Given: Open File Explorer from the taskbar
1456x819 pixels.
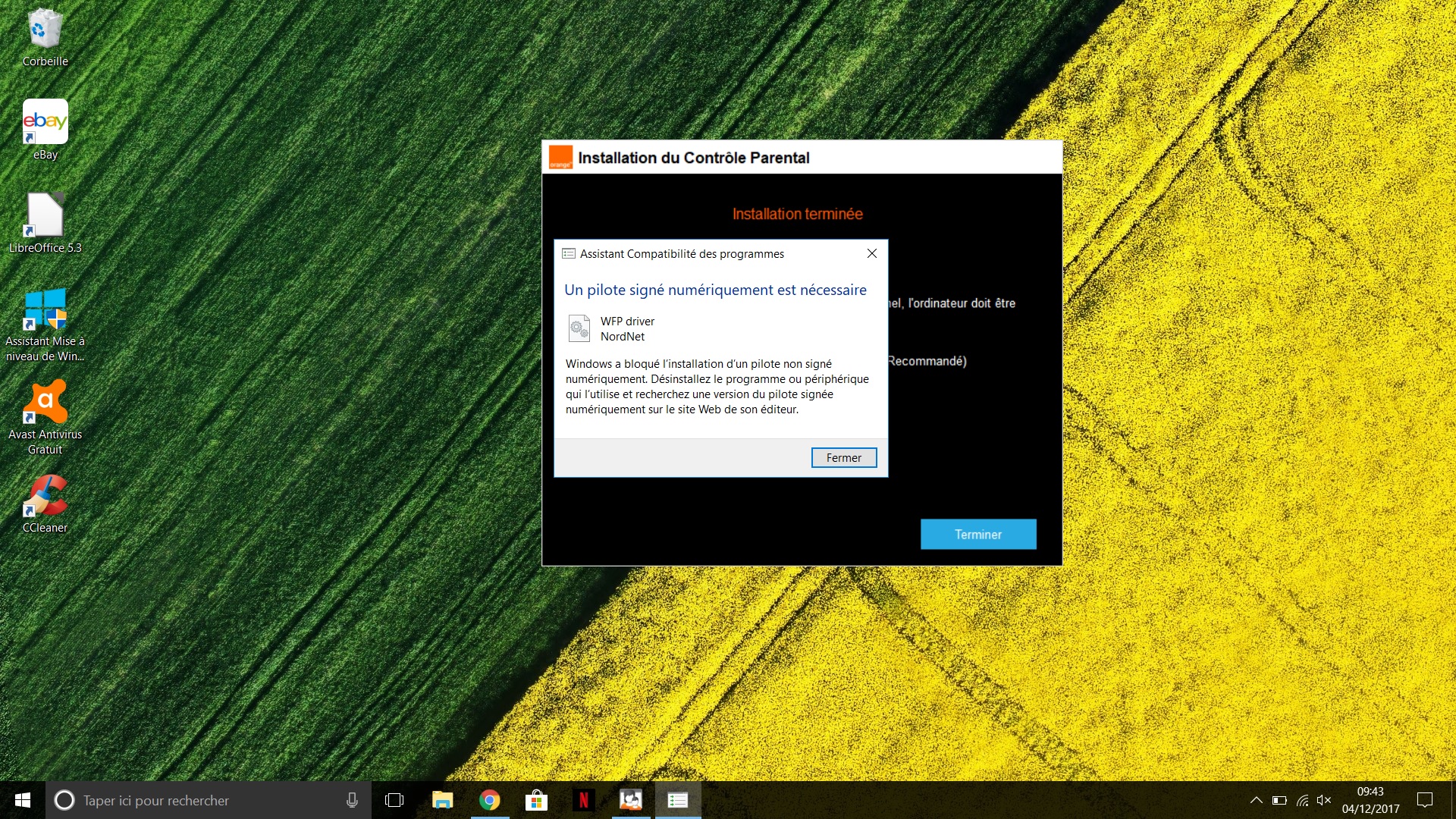Looking at the screenshot, I should 442,800.
